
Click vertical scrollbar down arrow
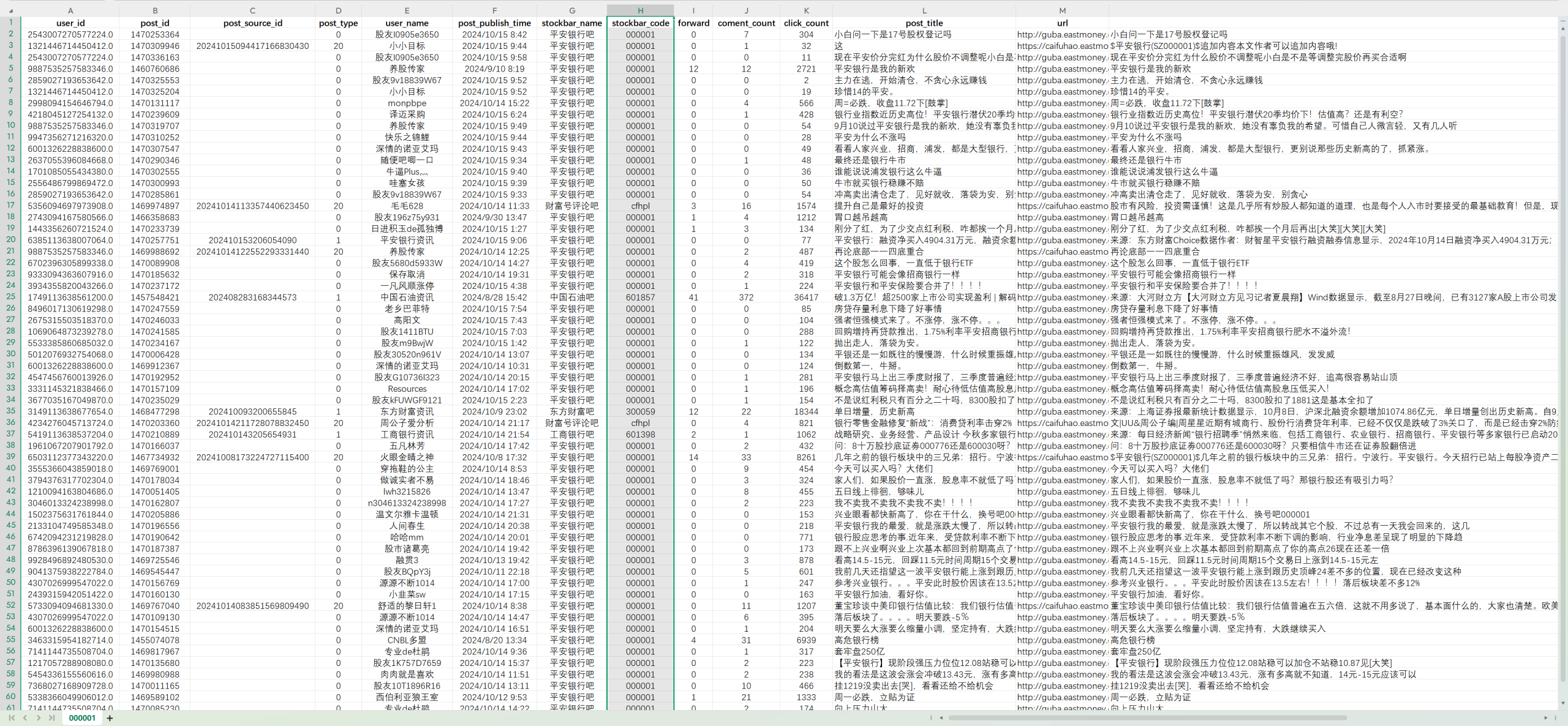tap(1563, 703)
